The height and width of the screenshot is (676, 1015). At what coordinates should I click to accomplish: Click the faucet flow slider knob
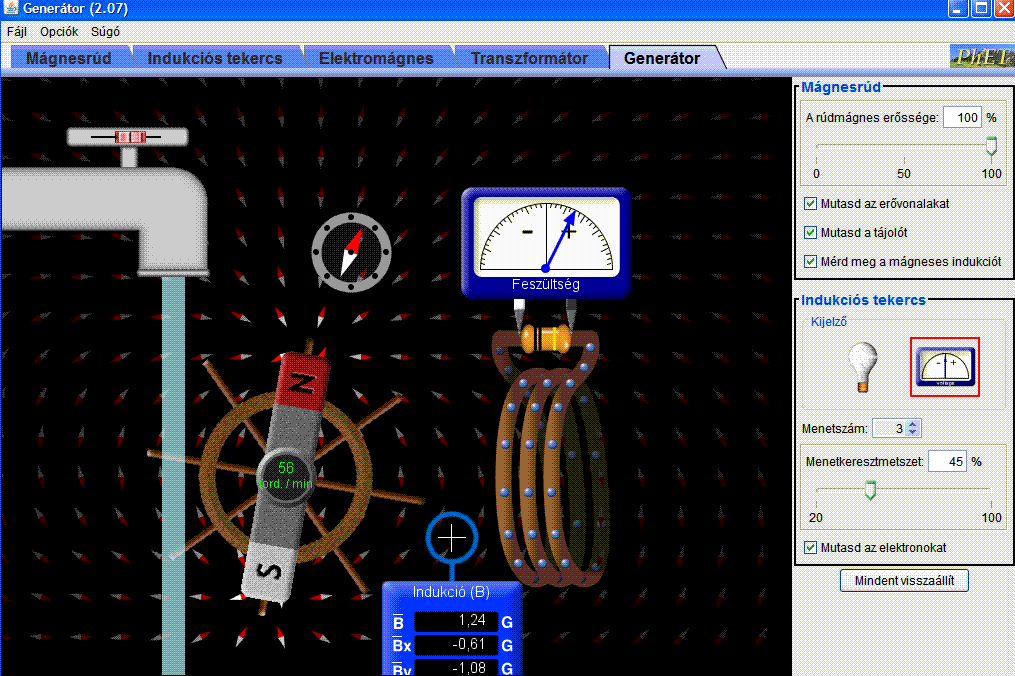127,136
